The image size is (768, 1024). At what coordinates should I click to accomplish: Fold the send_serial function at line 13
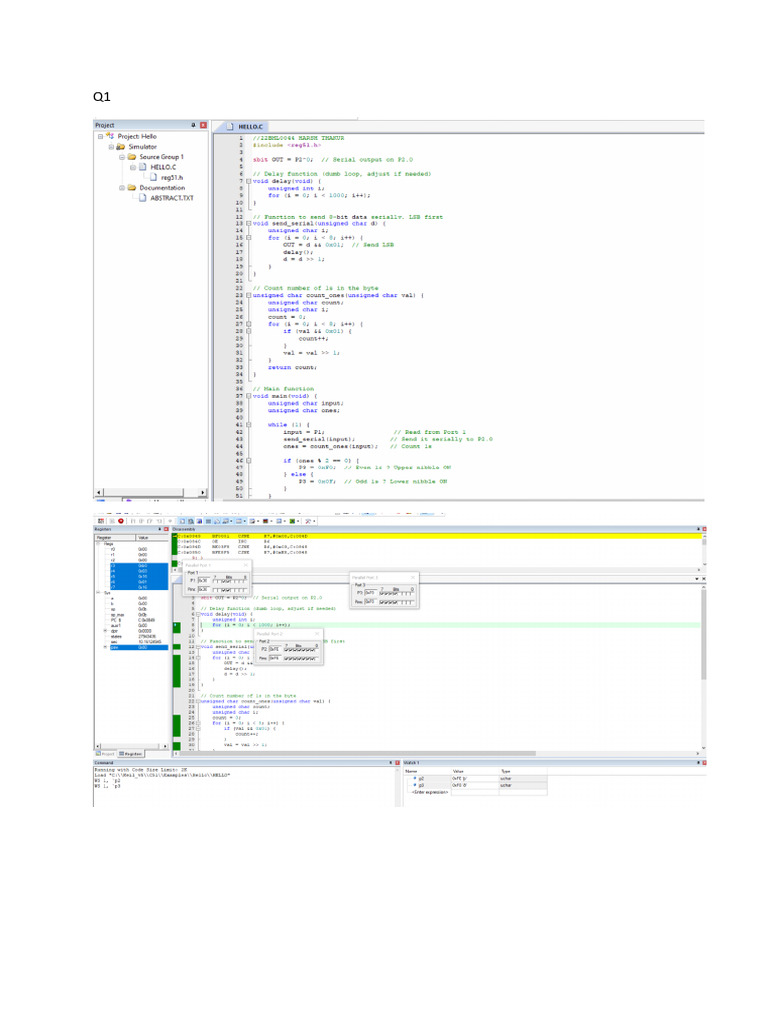[248, 223]
